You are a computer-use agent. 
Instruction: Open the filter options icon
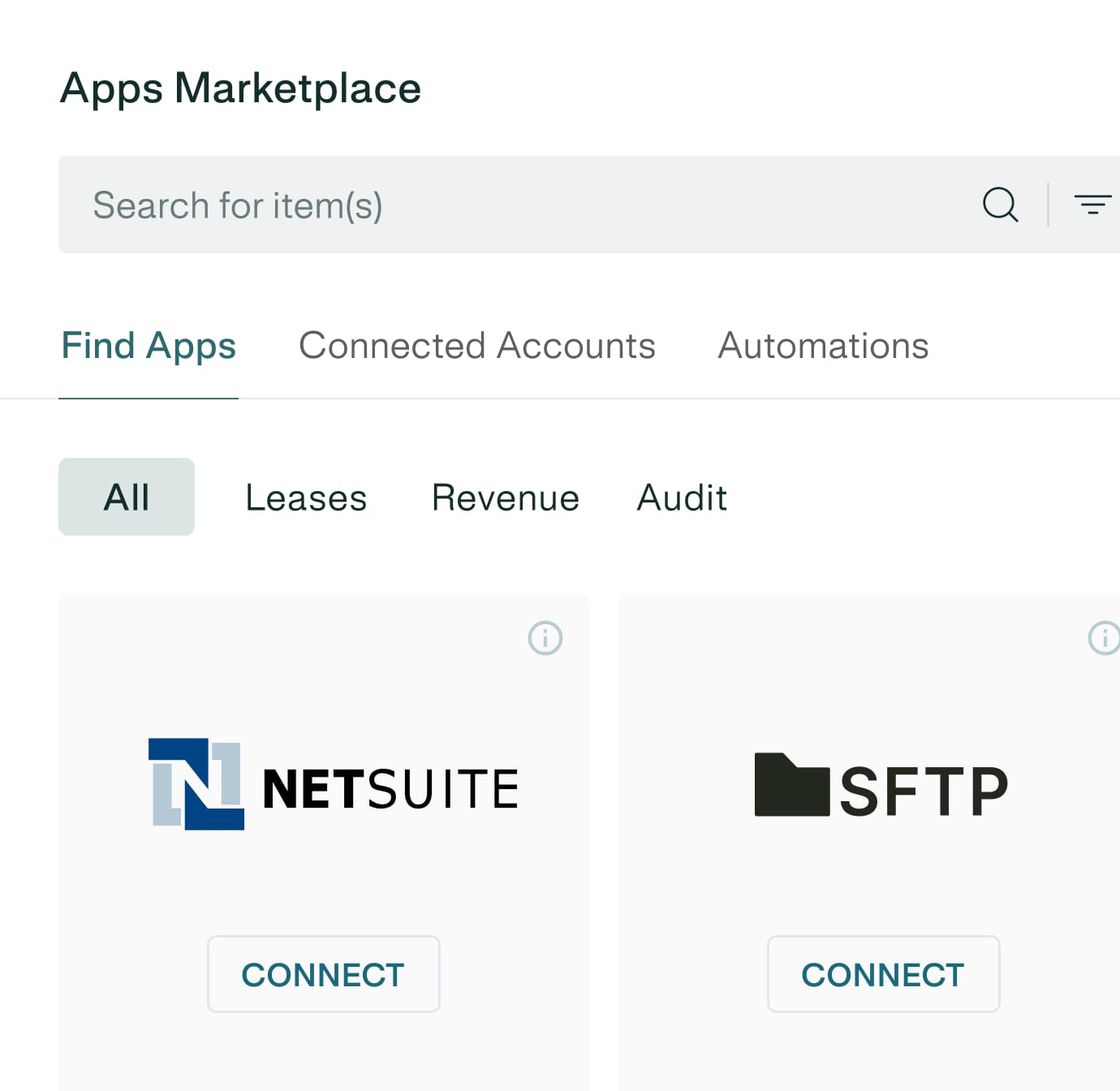[1092, 205]
